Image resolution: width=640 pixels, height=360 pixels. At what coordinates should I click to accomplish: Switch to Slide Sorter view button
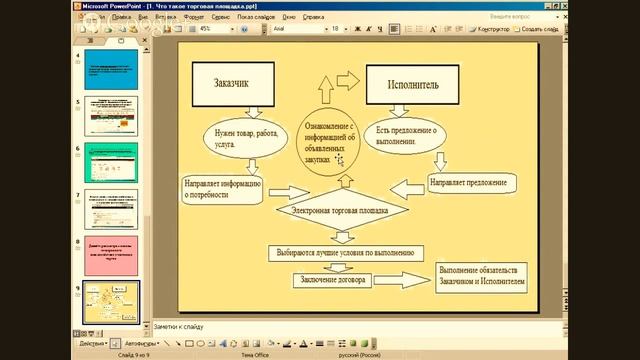click(84, 333)
